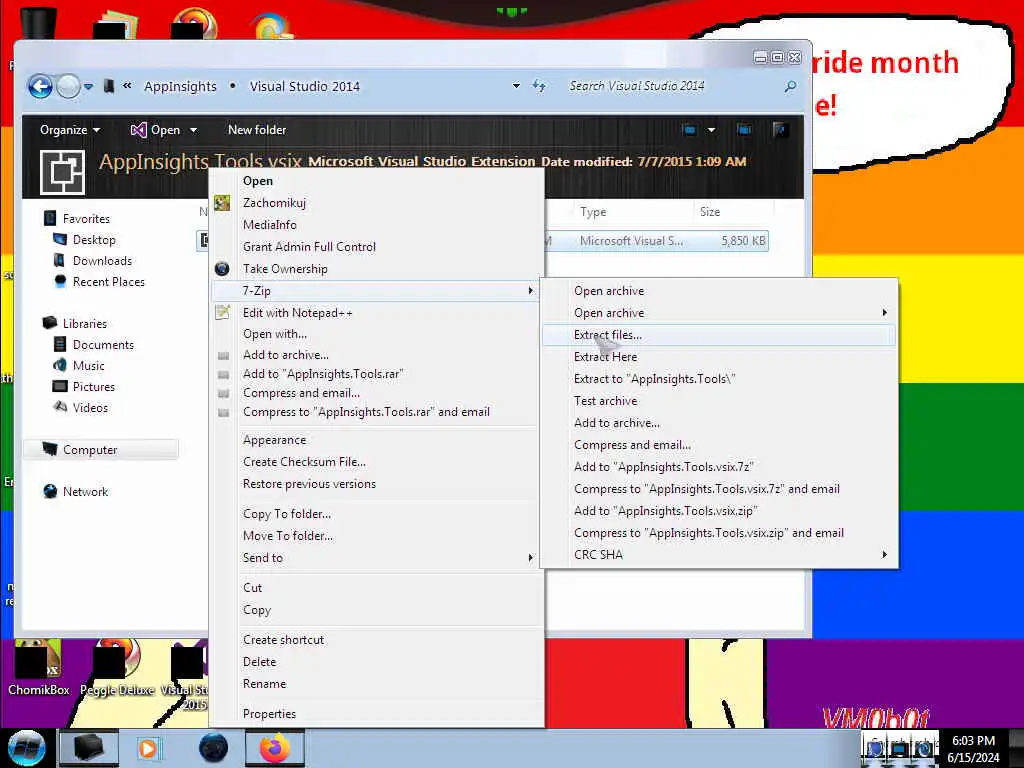Click New folder in the toolbar
Image resolution: width=1024 pixels, height=768 pixels.
(x=257, y=130)
